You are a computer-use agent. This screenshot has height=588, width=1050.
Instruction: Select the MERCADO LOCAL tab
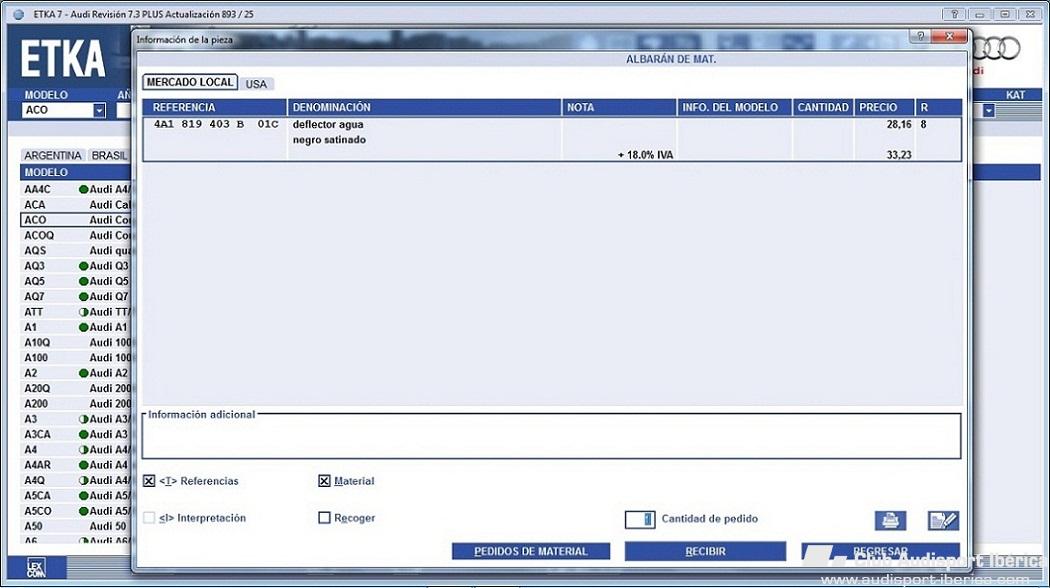click(x=189, y=83)
